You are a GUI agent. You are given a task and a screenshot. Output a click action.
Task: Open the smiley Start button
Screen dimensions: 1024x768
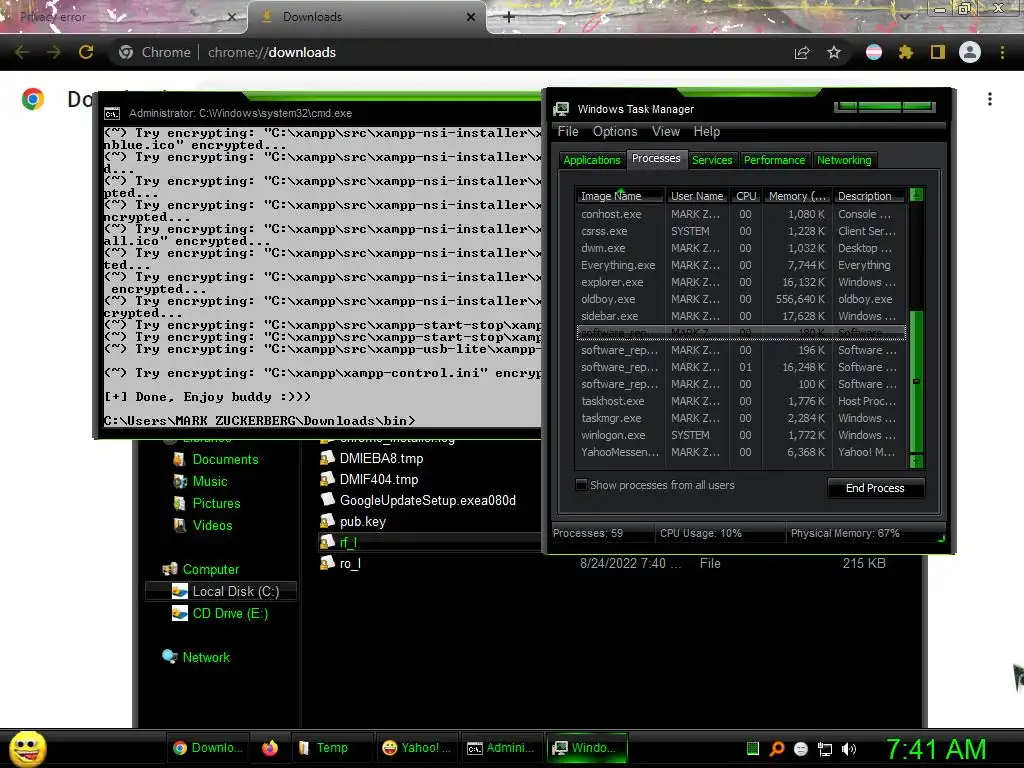pos(27,748)
